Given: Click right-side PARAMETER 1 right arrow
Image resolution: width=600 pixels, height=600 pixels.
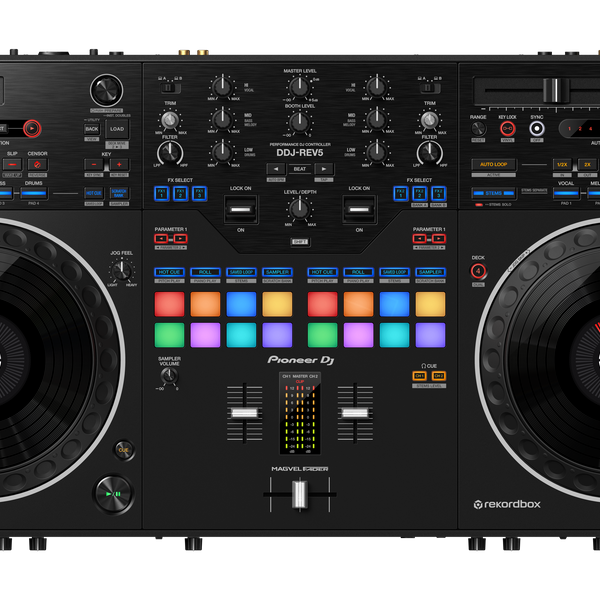Looking at the screenshot, I should pyautogui.click(x=439, y=239).
